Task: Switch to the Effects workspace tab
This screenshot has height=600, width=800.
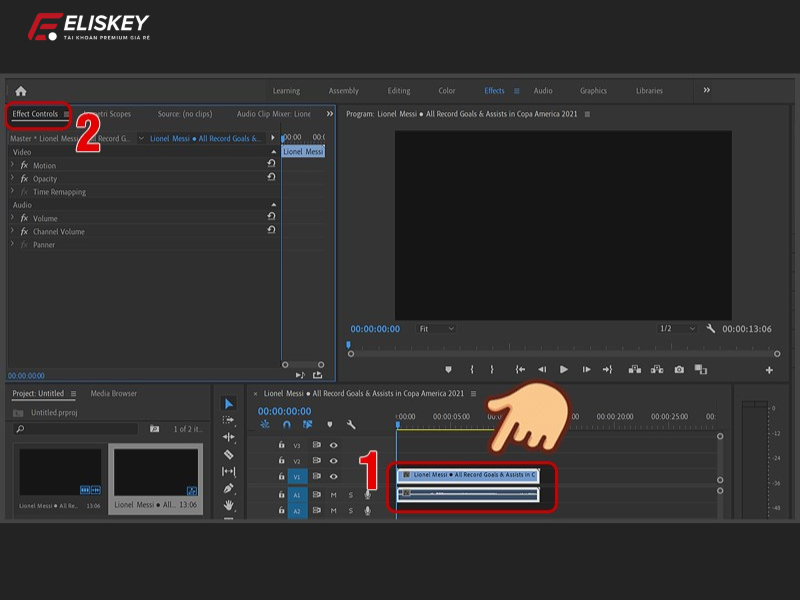Action: click(497, 90)
